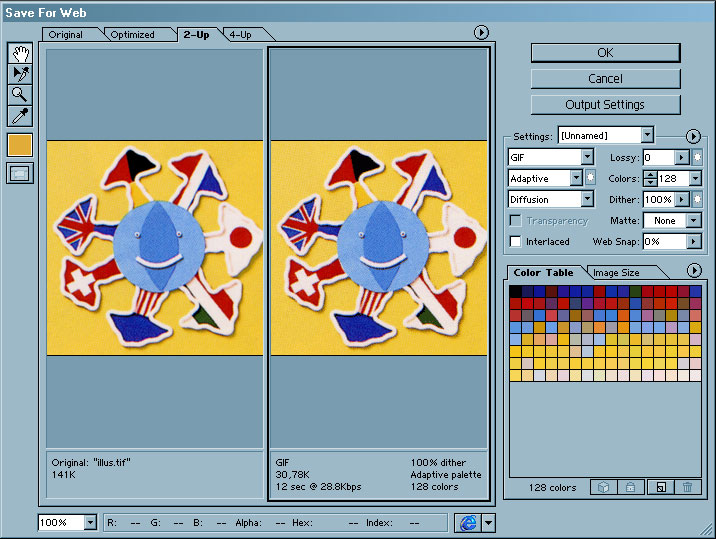The height and width of the screenshot is (539, 716).
Task: Click the '12 sec @ 28.8Kbps' text
Action: (318, 486)
